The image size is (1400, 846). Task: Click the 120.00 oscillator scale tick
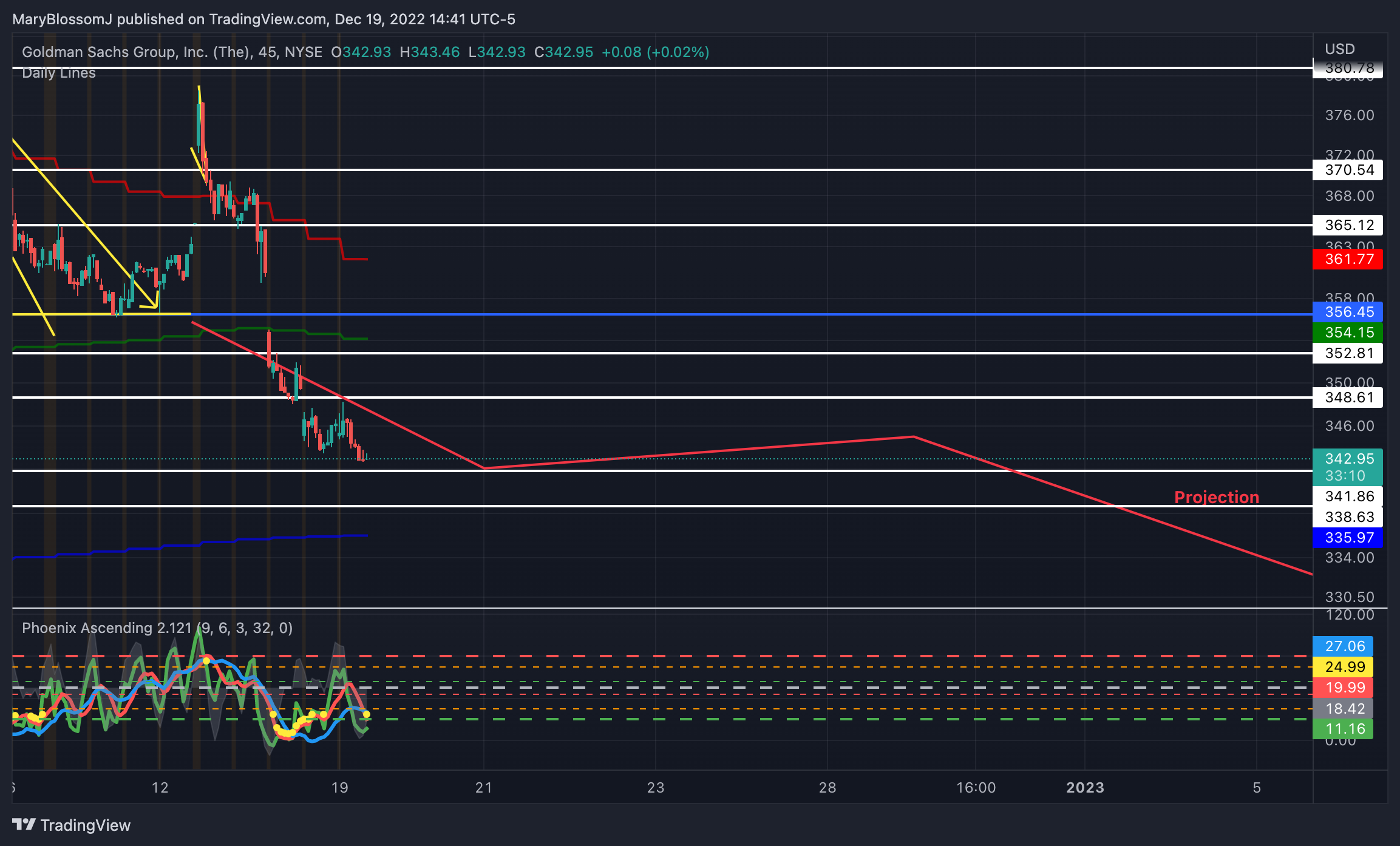point(1350,615)
